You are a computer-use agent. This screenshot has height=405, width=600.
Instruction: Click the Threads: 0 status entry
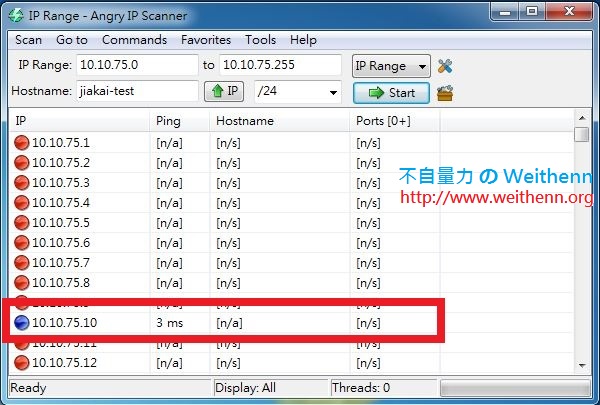tap(360, 388)
